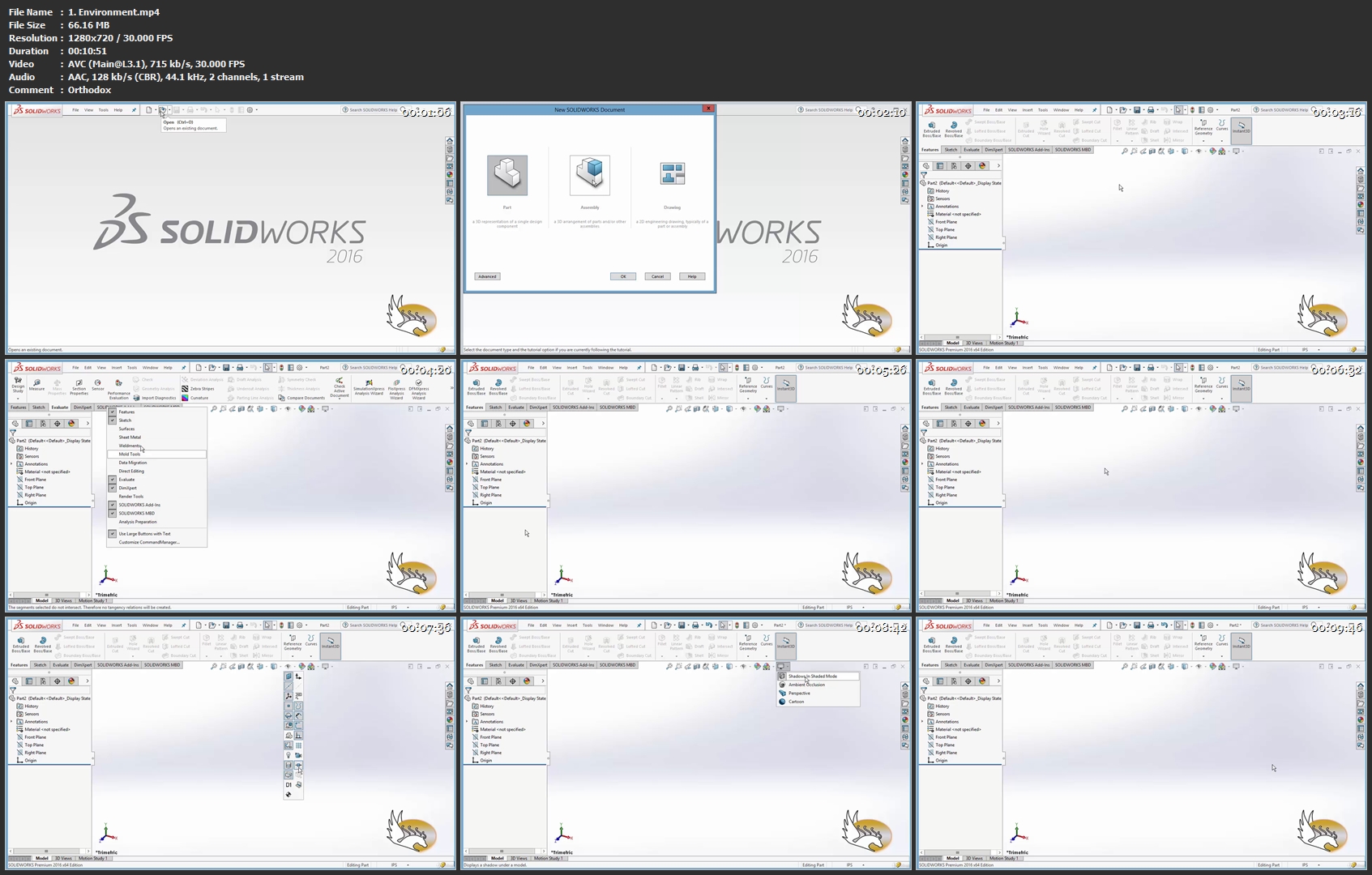Expand Annotations node in the 00:05:26 feature tree
This screenshot has height=875, width=1372.
468,464
